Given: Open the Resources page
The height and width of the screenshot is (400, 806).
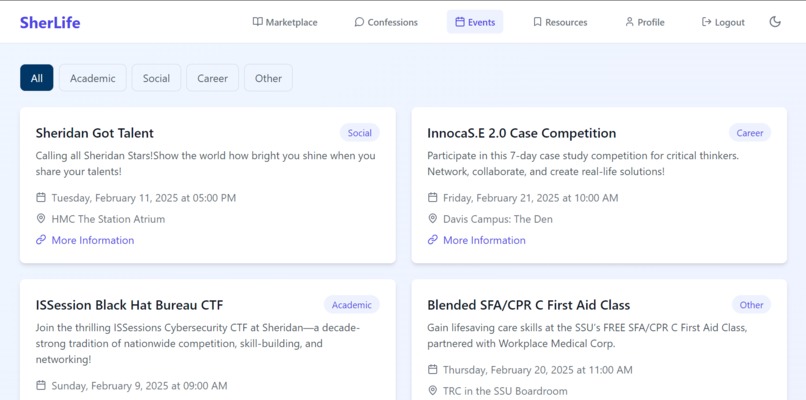Looking at the screenshot, I should [560, 22].
